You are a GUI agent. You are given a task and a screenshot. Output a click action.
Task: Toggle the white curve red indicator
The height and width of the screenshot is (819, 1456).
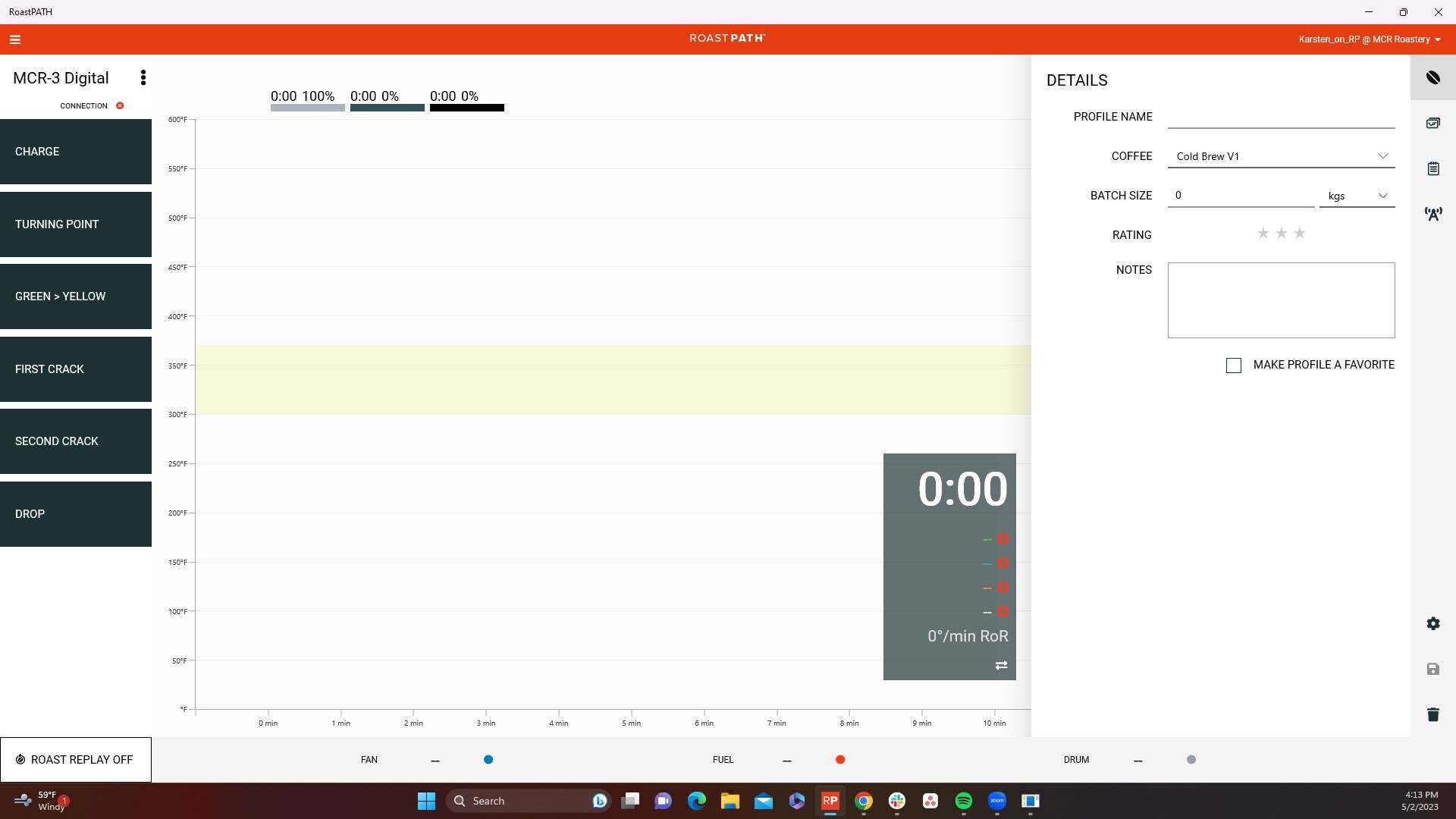click(x=1003, y=612)
